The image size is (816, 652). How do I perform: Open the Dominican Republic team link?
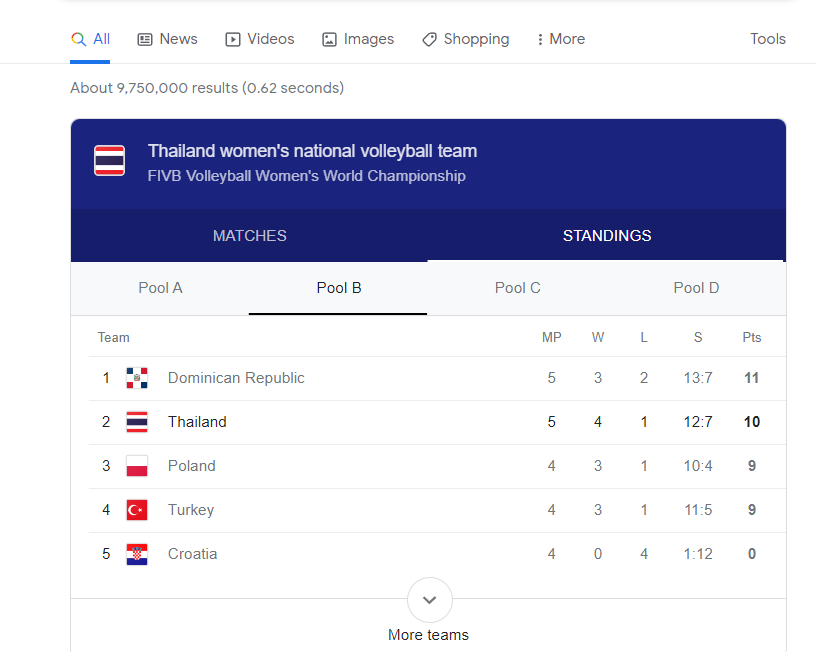tap(236, 378)
